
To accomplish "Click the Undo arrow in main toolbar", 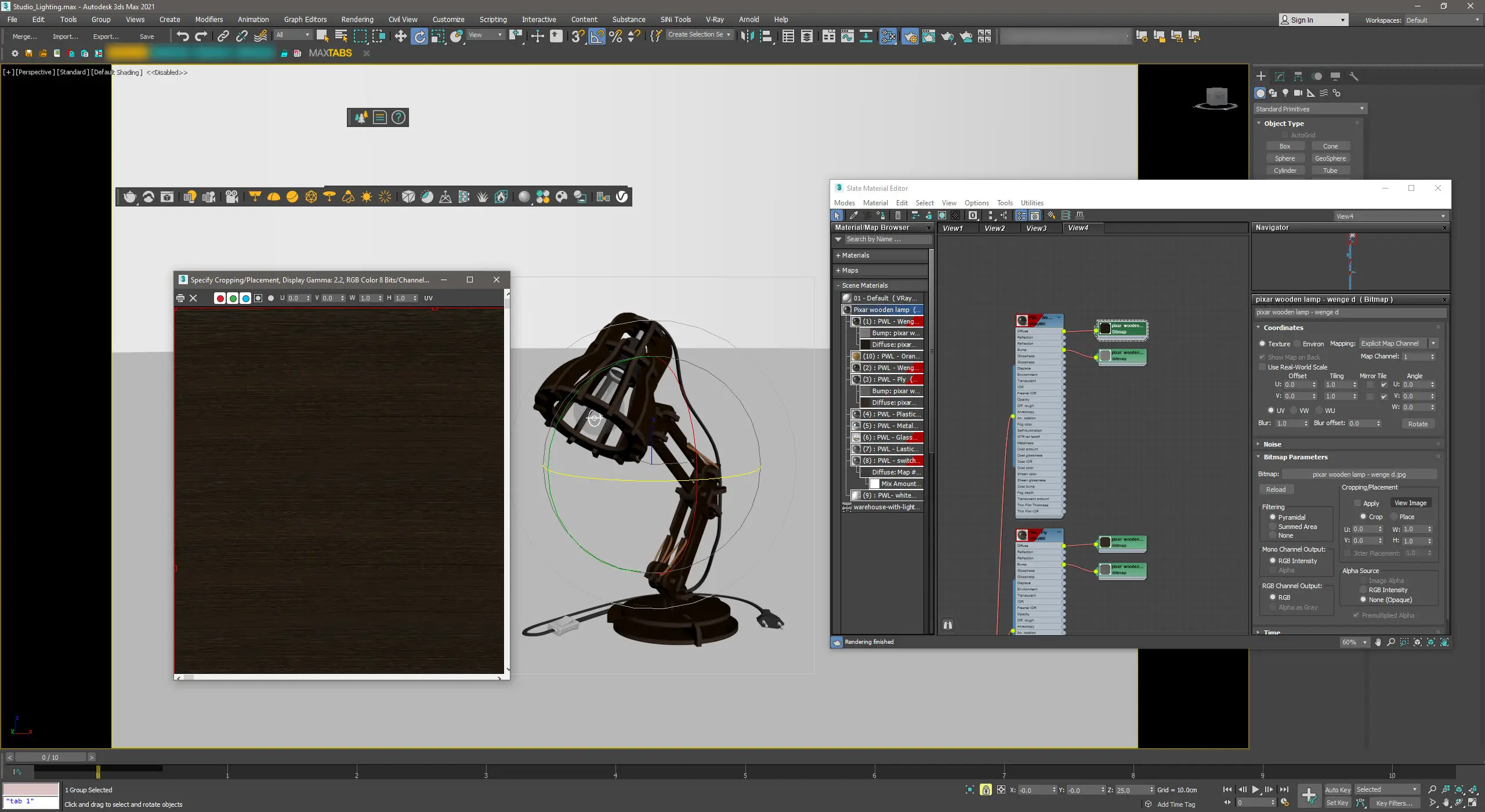I will (183, 37).
